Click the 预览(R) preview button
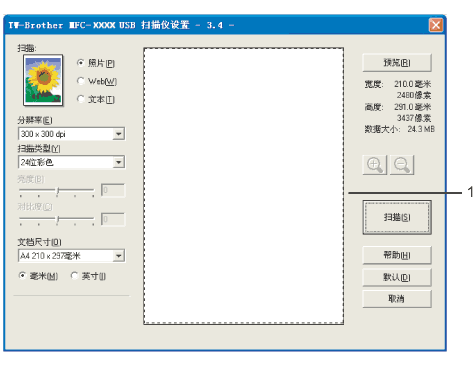Viewport: 475px width, 384px height. click(x=397, y=63)
